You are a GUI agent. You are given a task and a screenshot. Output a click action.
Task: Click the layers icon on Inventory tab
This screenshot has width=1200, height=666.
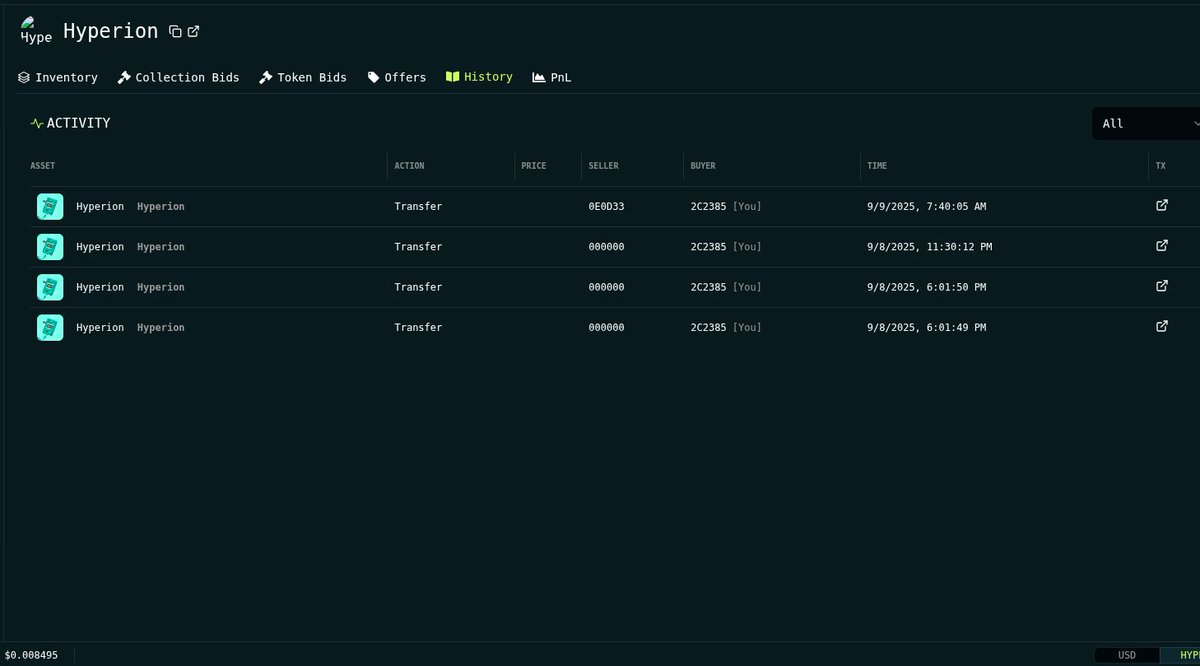(x=22, y=76)
